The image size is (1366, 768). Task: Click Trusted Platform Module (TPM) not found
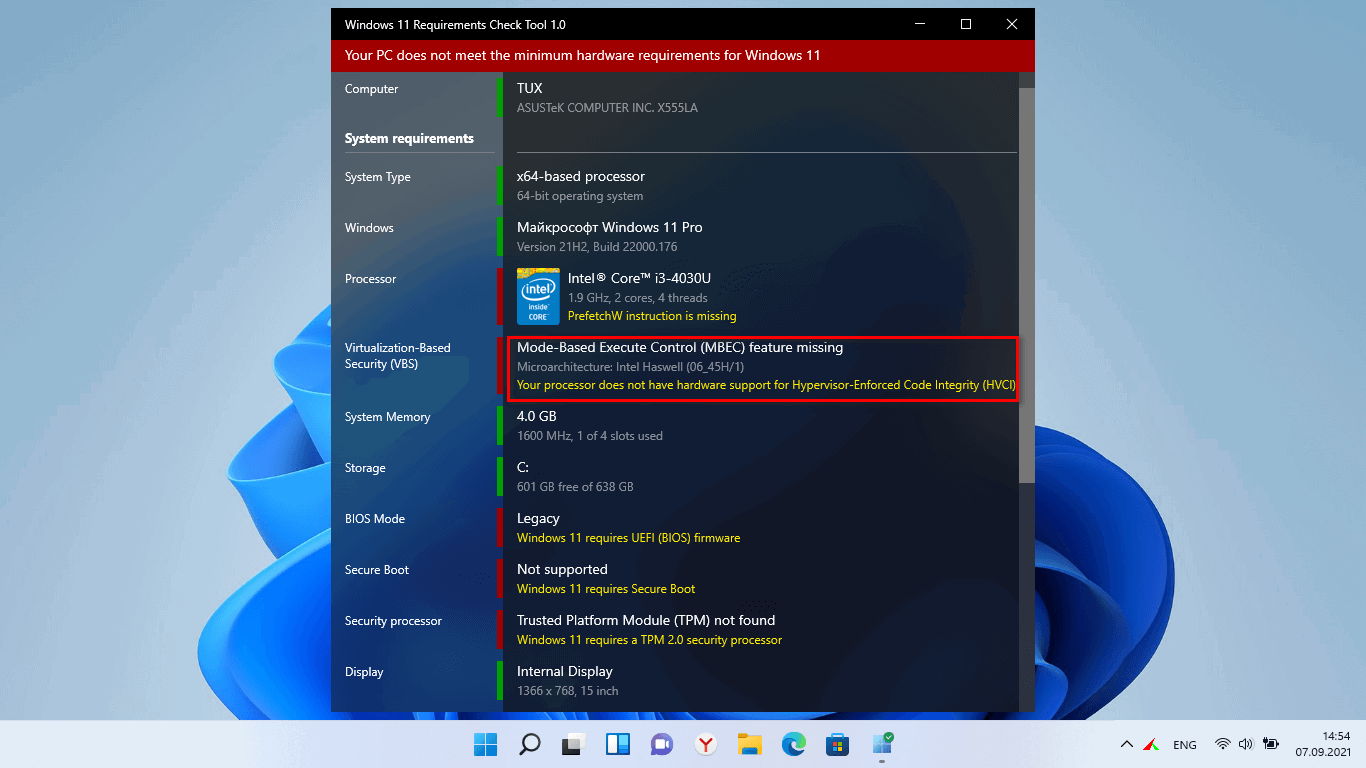pyautogui.click(x=646, y=620)
